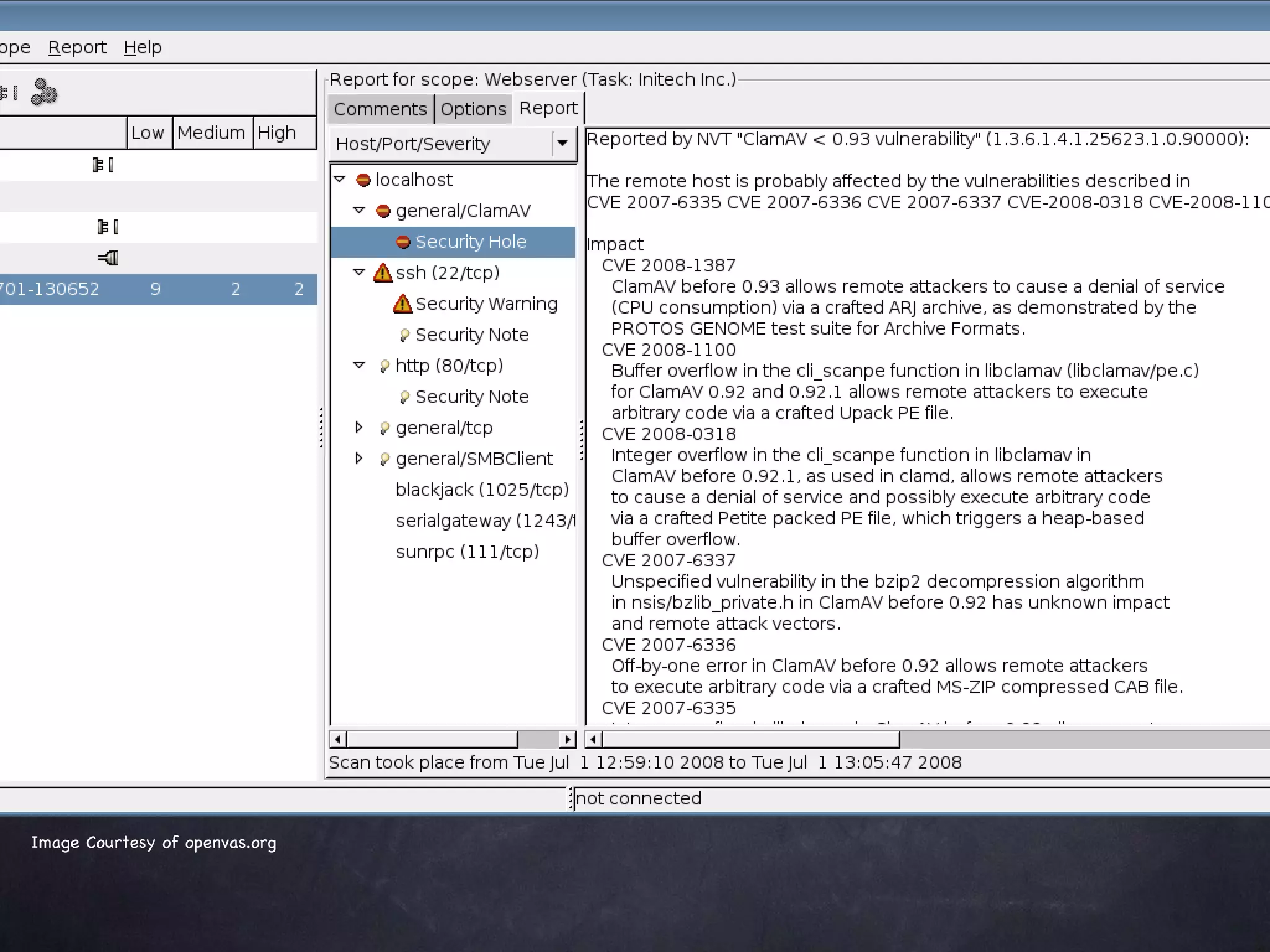Expand the general/tcp tree node
Screen dimensions: 1270x952
point(358,427)
